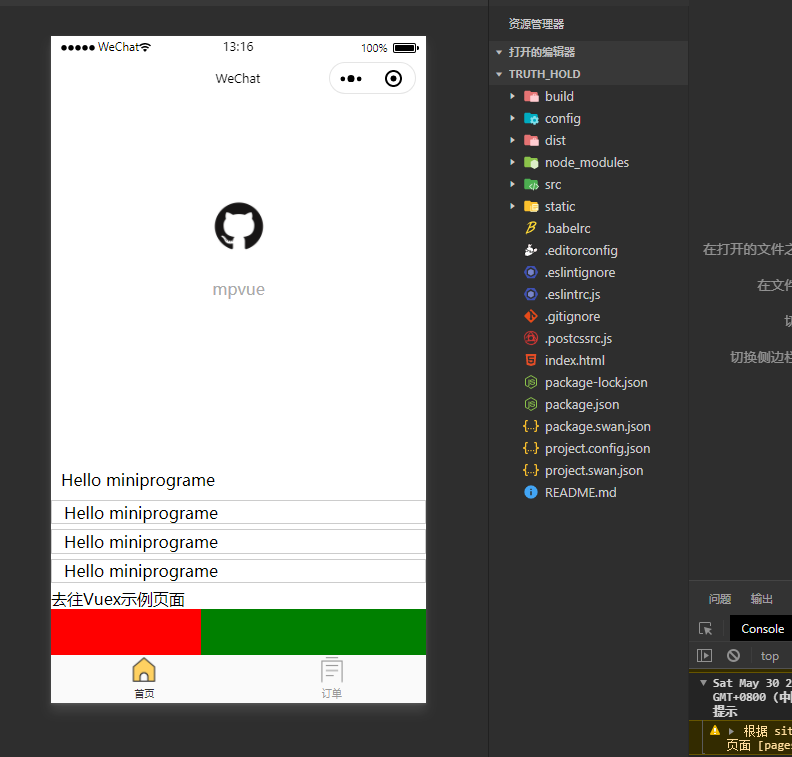Toggle the console sidebar icon
Screen dimensions: 792x757
click(x=704, y=655)
